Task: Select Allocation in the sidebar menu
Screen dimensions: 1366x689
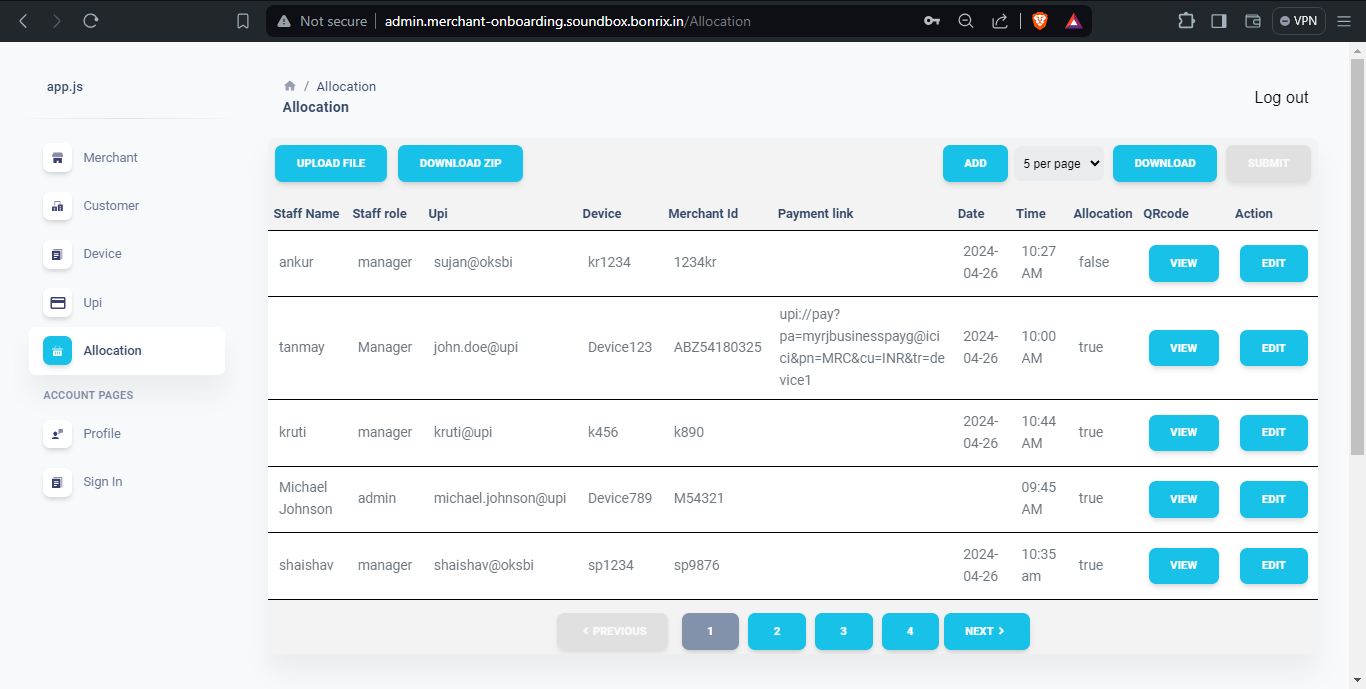Action: [112, 350]
